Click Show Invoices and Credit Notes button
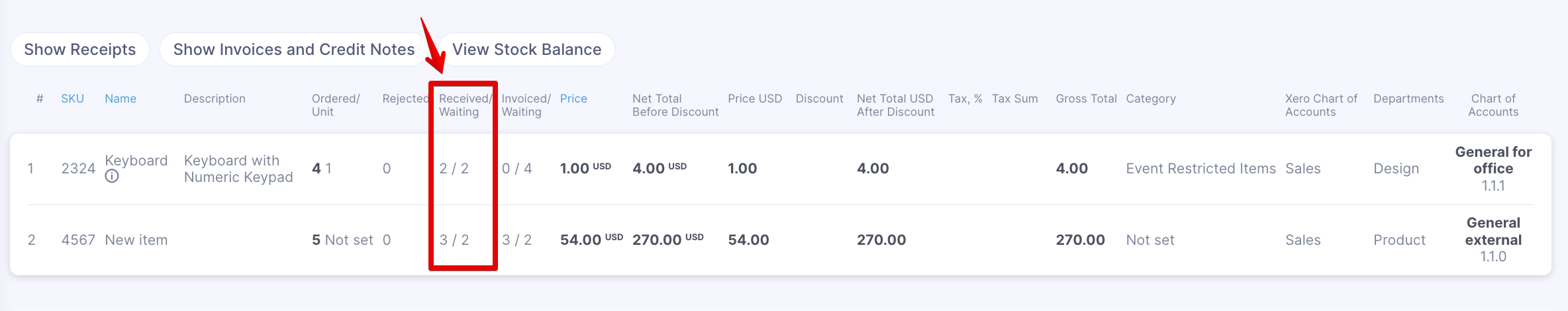This screenshot has height=311, width=1568. [x=294, y=50]
